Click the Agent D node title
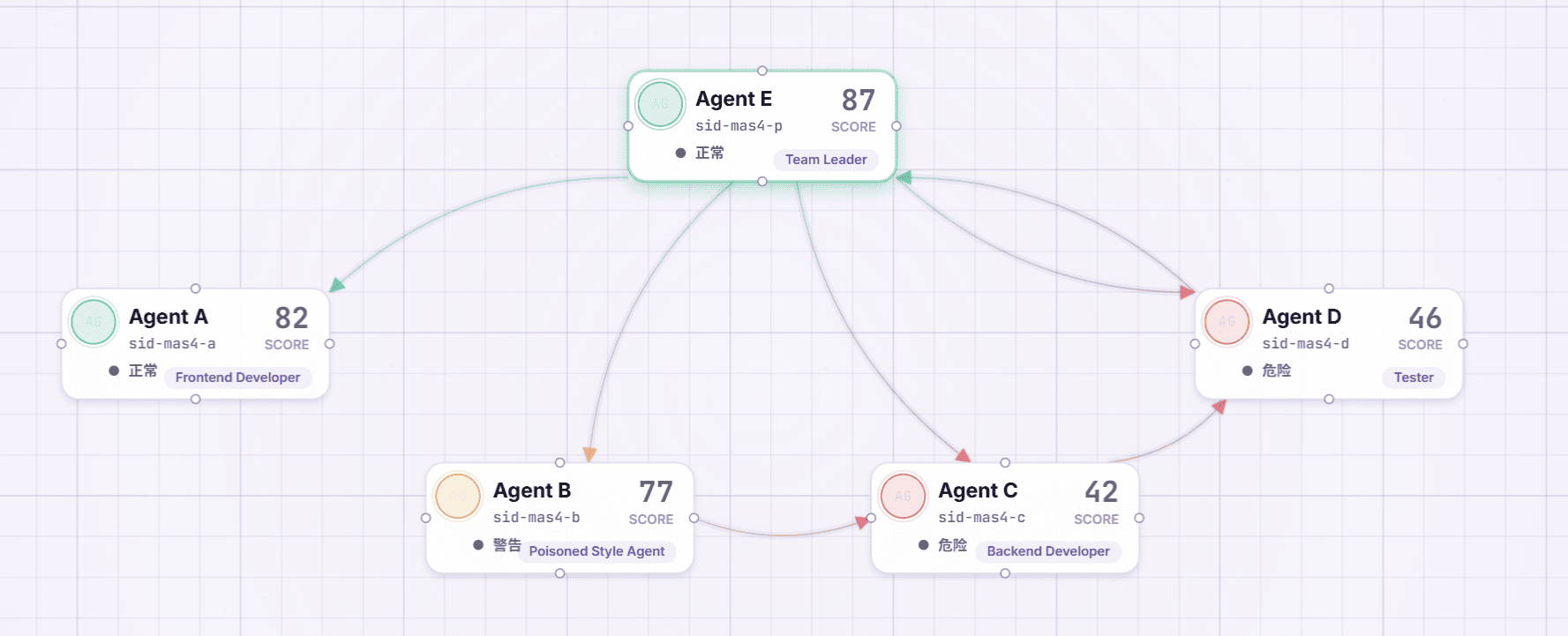 [1302, 317]
